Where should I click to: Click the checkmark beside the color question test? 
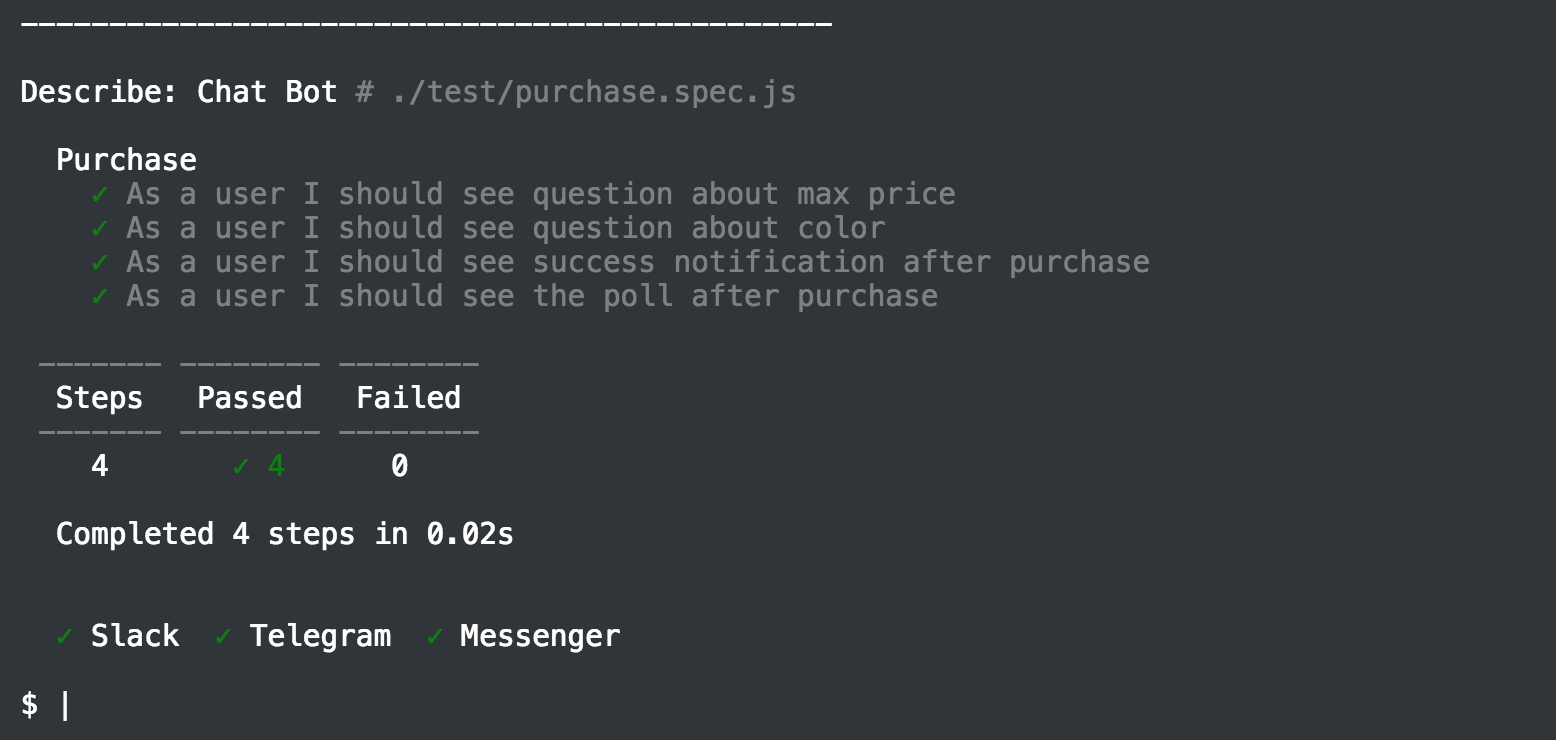100,229
